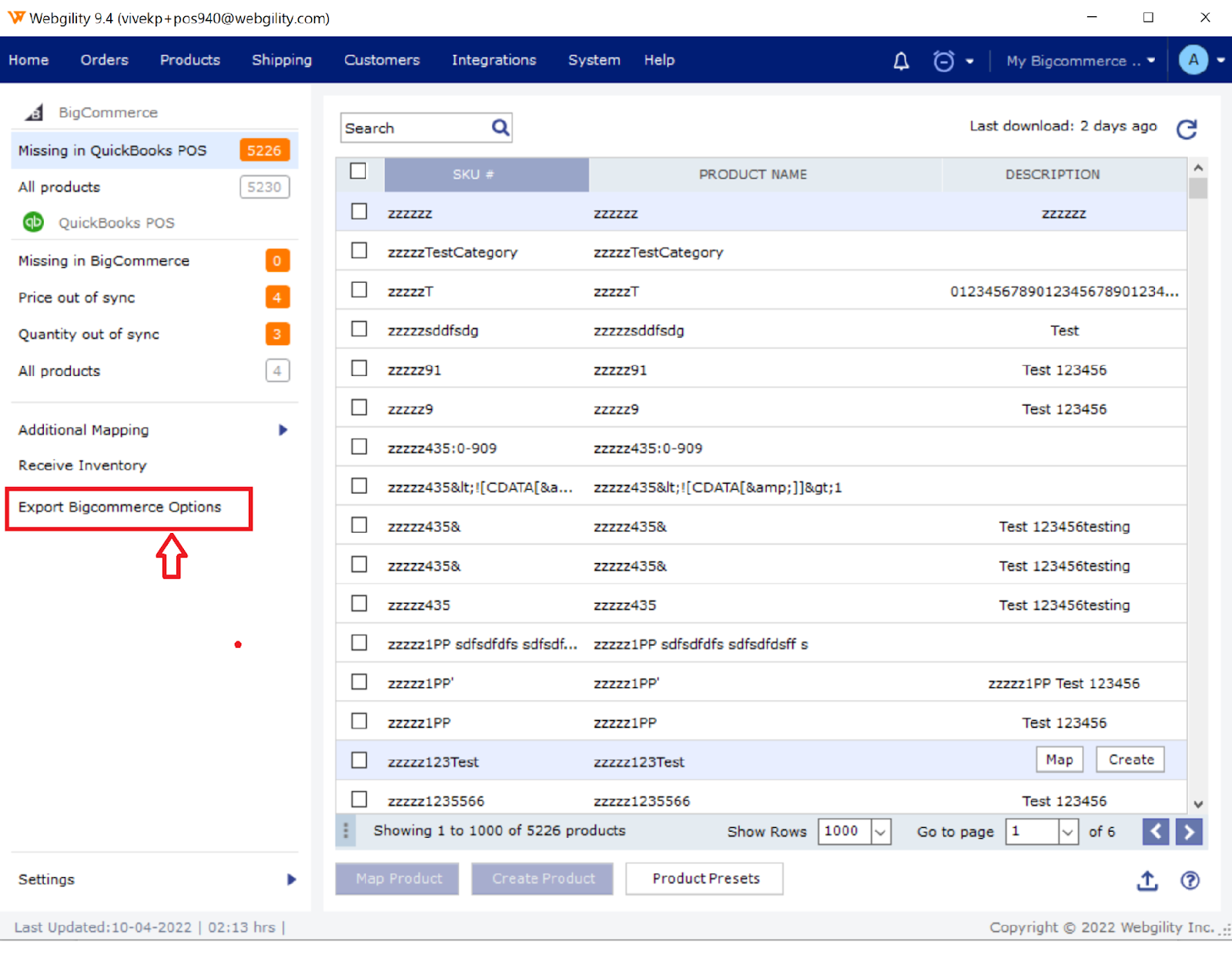Click the QuickBooks POS logo icon

(33, 222)
